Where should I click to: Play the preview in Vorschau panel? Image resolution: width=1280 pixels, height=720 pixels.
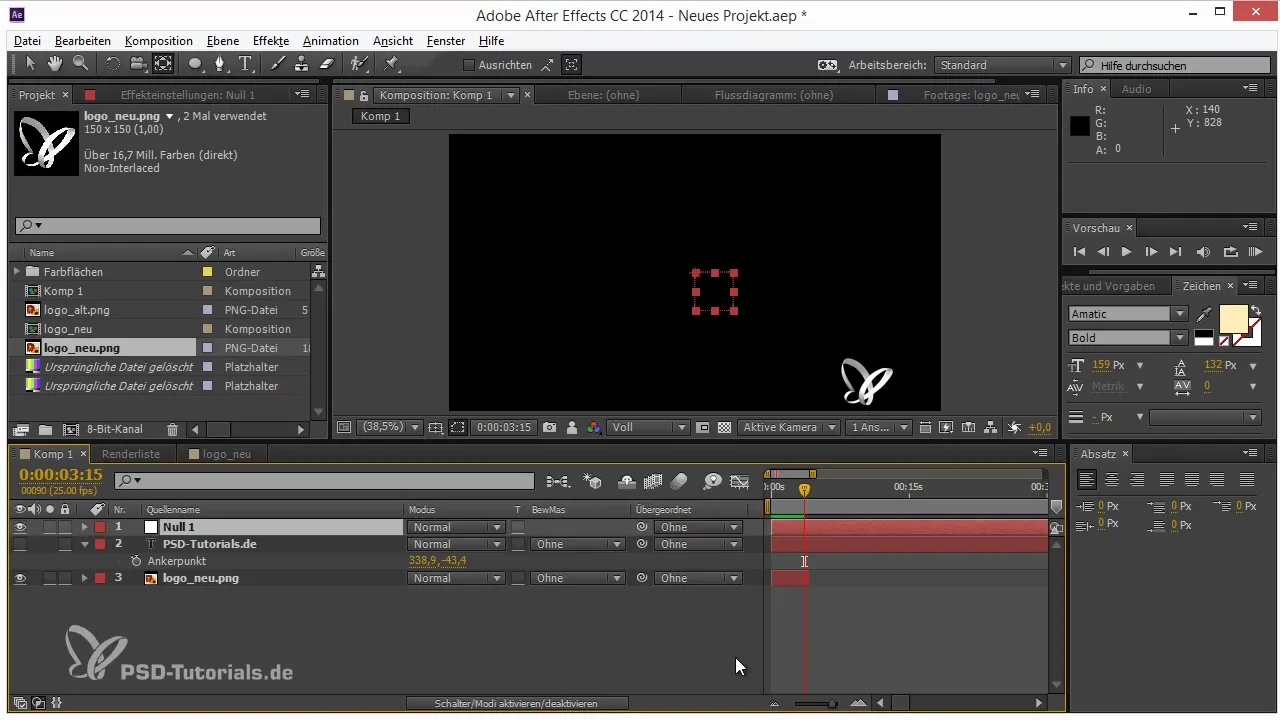pyautogui.click(x=1127, y=252)
